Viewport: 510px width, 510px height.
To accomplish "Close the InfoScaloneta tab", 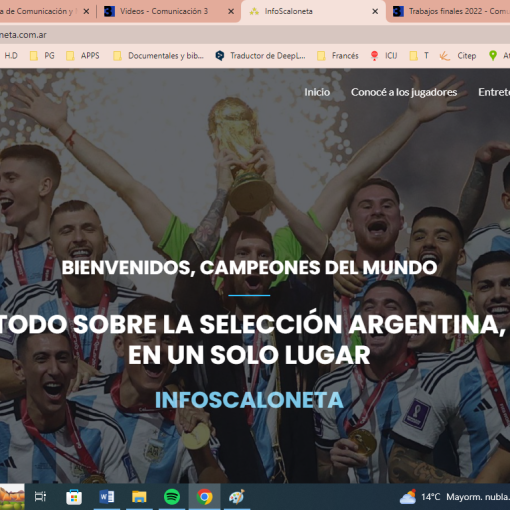I will [x=375, y=11].
